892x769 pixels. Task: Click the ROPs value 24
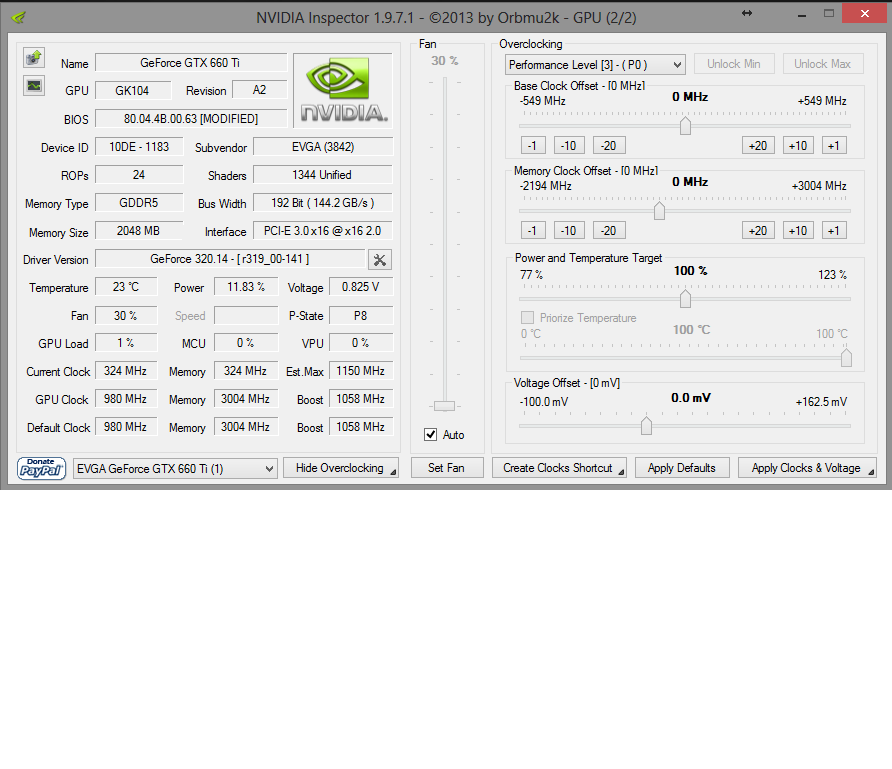[139, 175]
